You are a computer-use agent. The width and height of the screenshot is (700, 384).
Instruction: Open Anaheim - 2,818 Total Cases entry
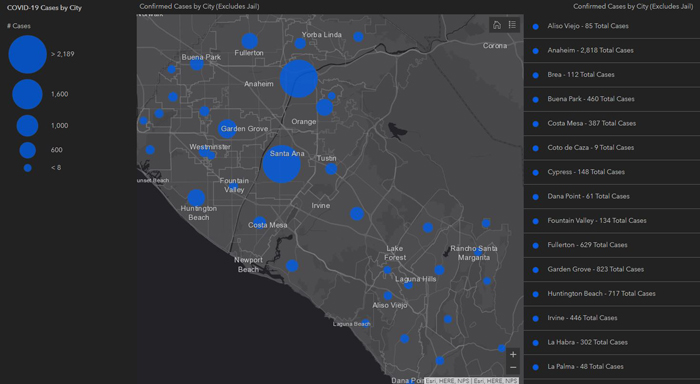pos(612,50)
